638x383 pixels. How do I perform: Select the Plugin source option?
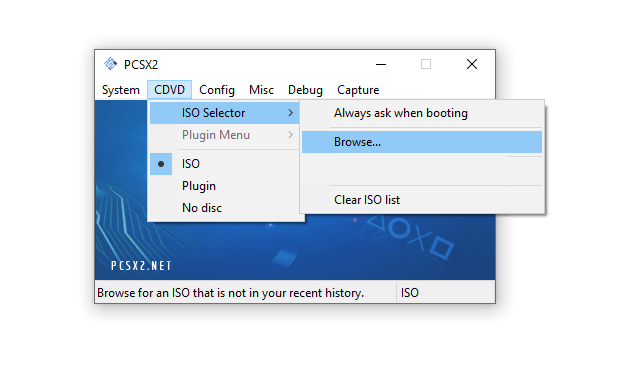coord(225,186)
